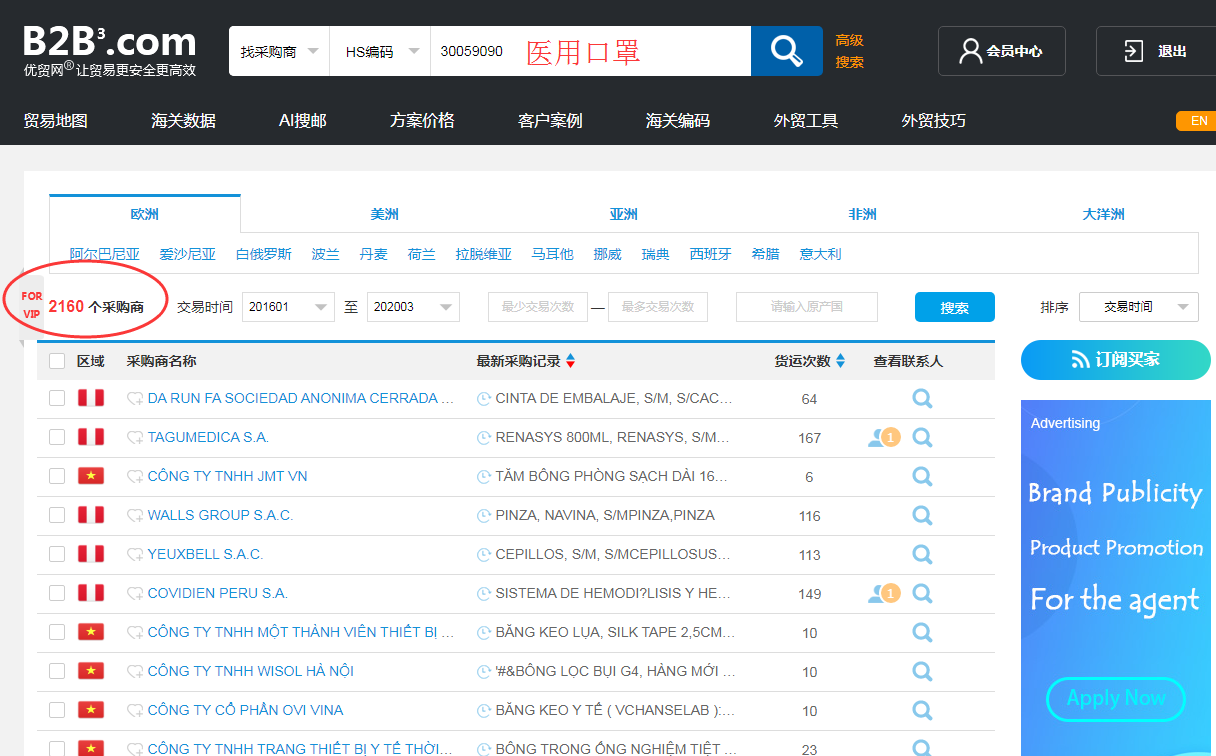Check the OVI VINA row checkbox
This screenshot has height=756, width=1216.
pyautogui.click(x=57, y=710)
